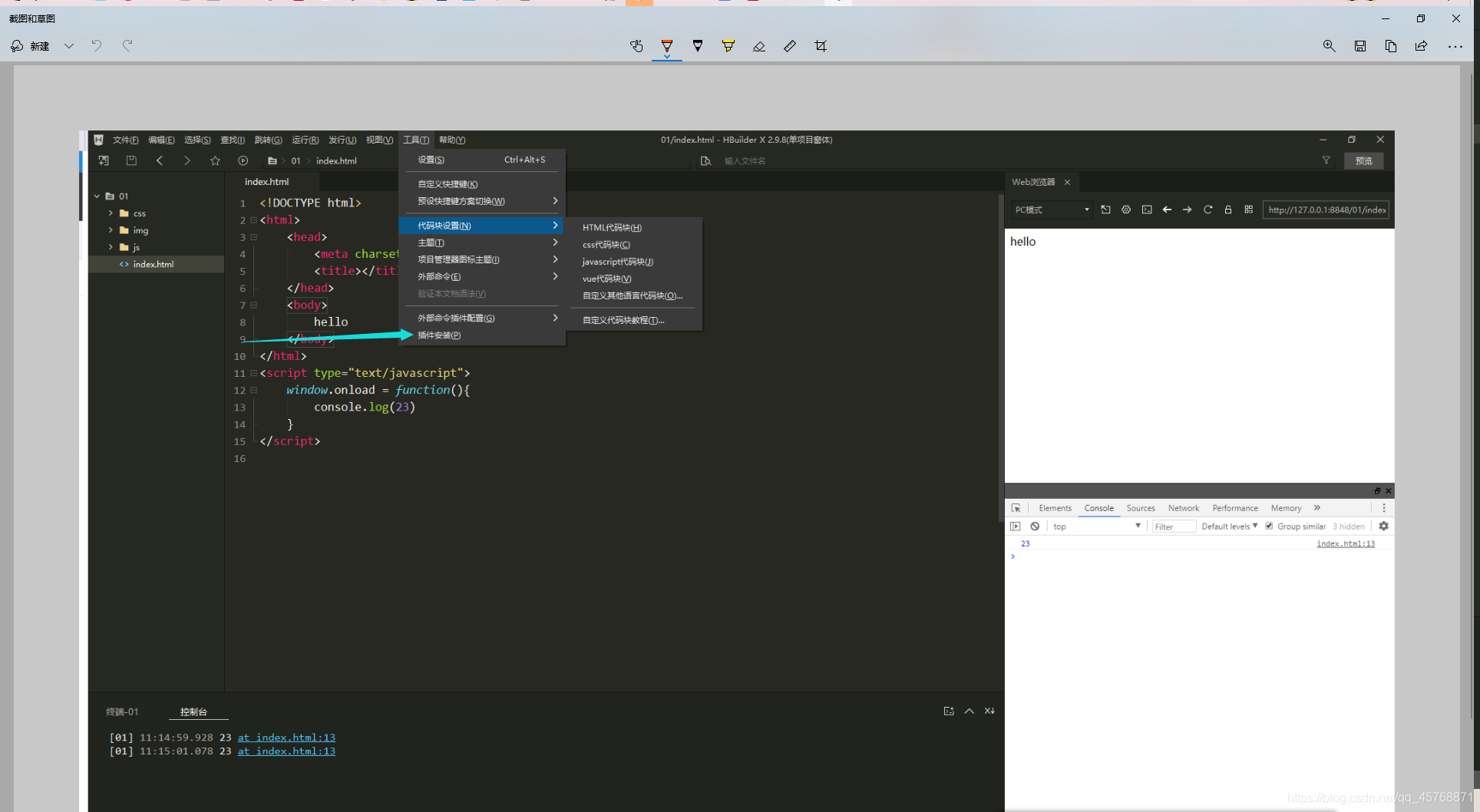
Task: Copy the snip to the clipboard
Action: (x=1391, y=46)
